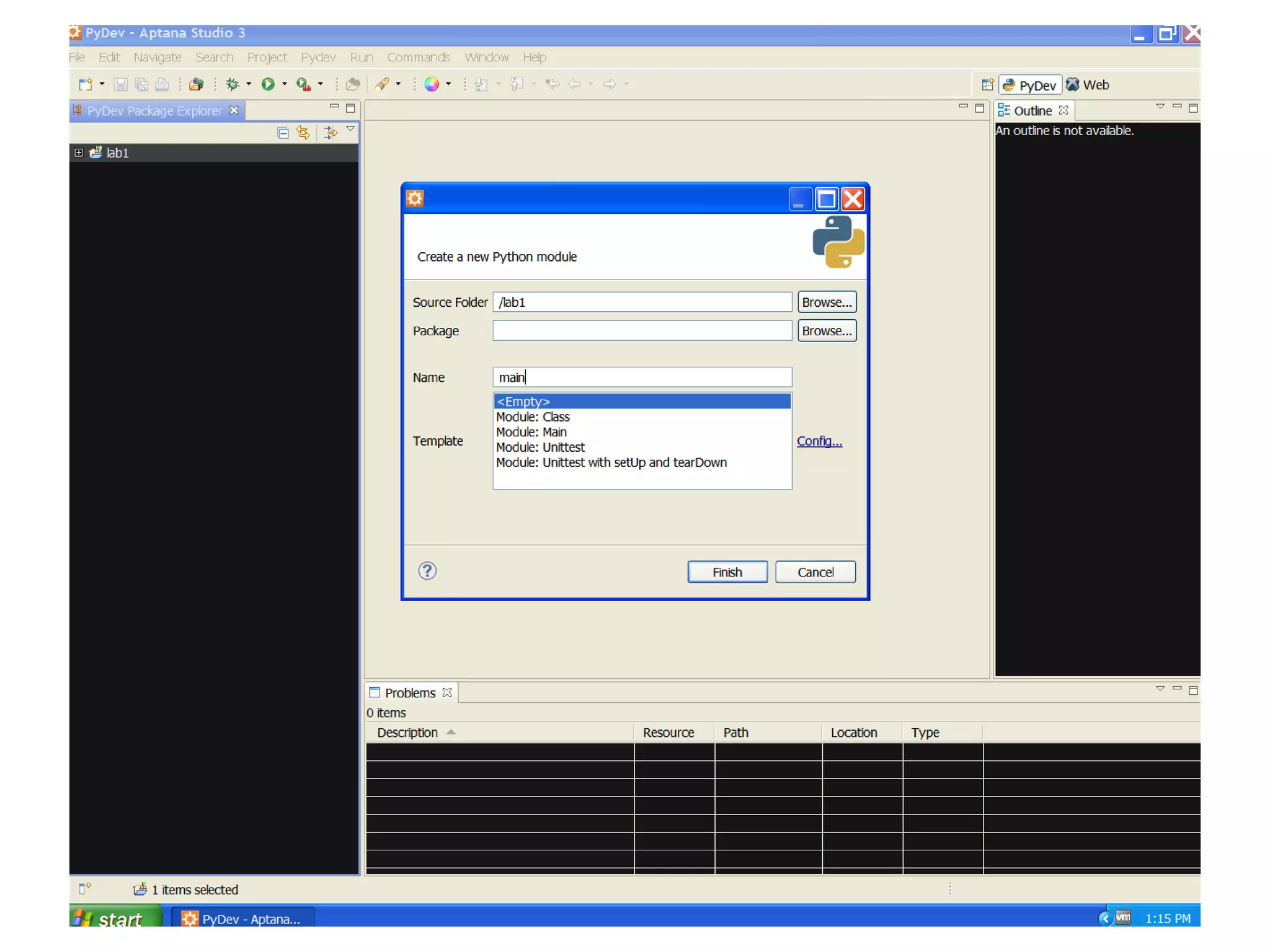Click the green Run icon
Image resolution: width=1270 pixels, height=952 pixels.
click(268, 84)
